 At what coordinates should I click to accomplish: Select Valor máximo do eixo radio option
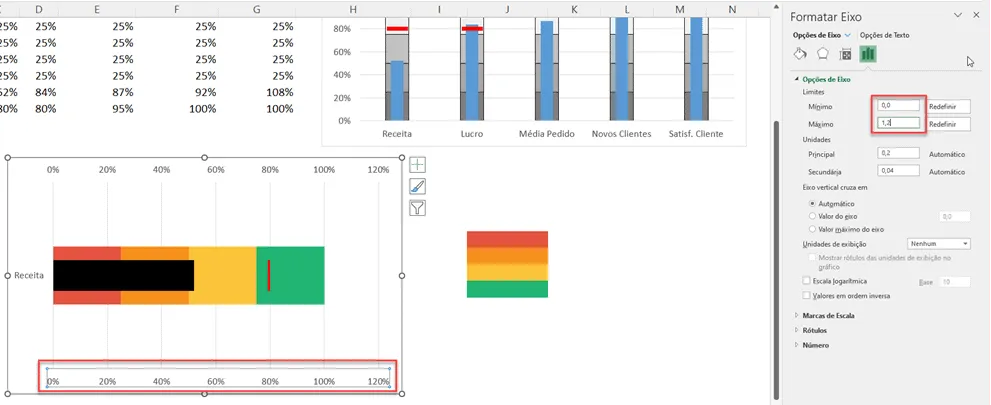coord(812,229)
